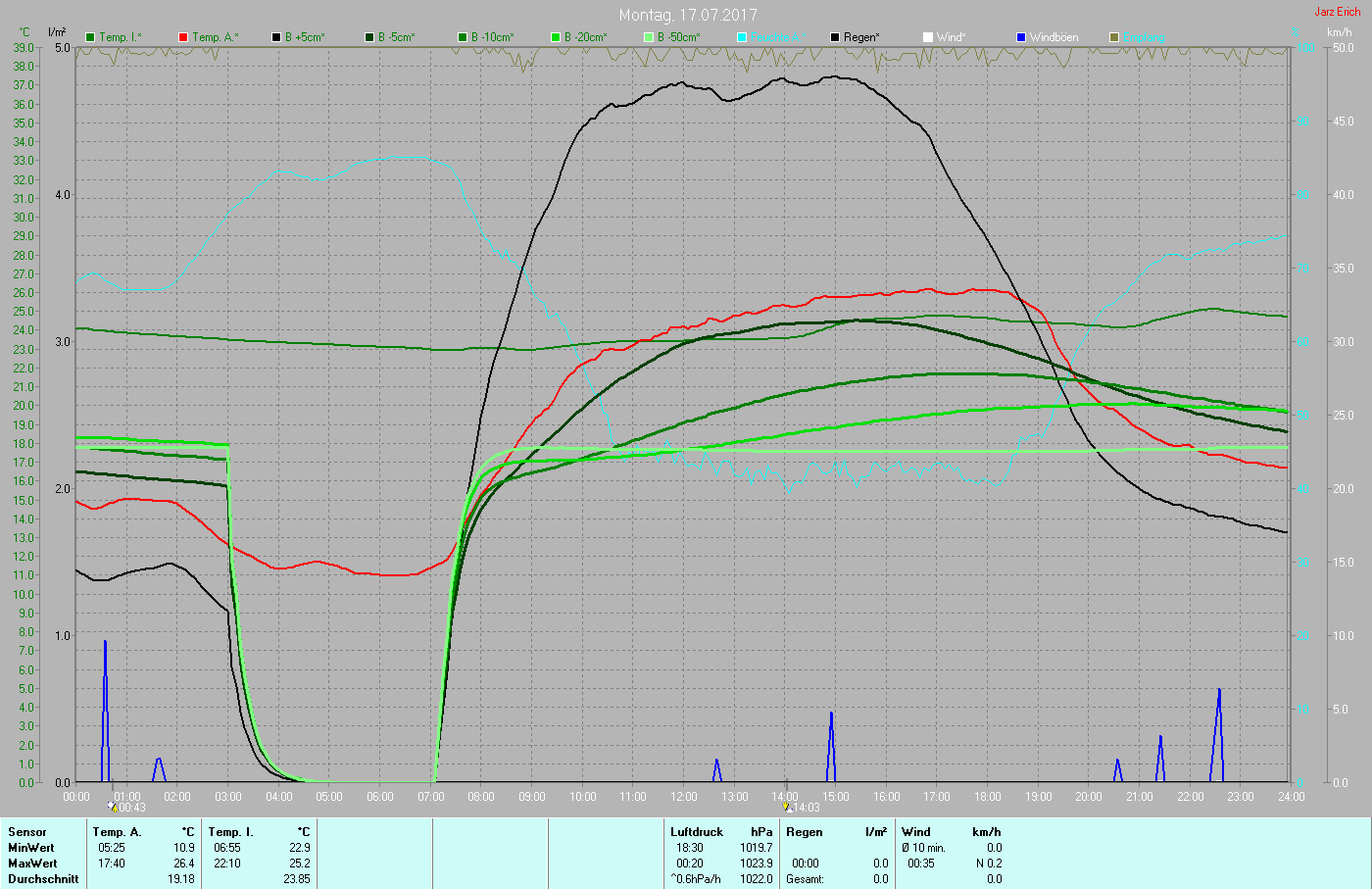The height and width of the screenshot is (889, 1372).
Task: Click the blue Windböen legend swatch
Action: pos(1021,37)
